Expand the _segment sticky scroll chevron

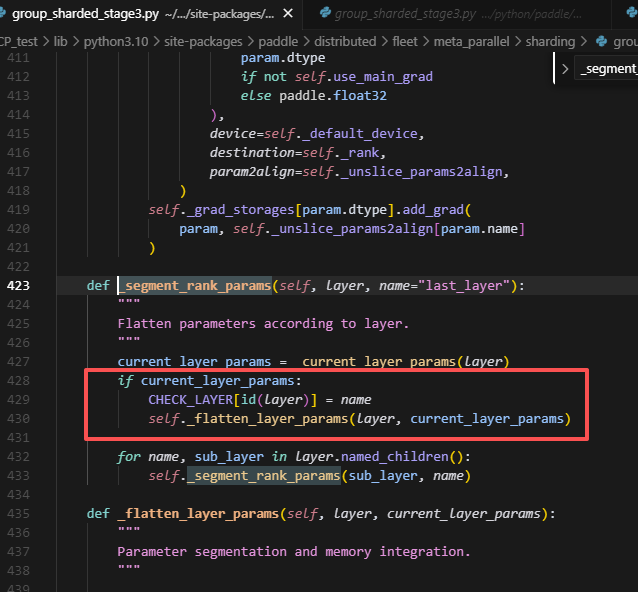pos(566,69)
